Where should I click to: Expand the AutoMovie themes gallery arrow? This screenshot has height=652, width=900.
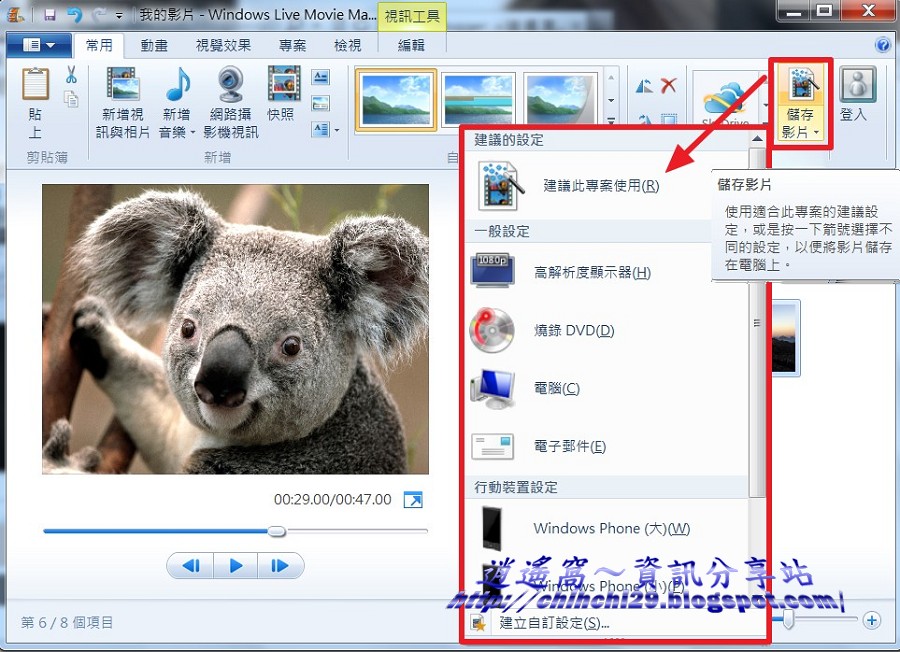tap(611, 122)
